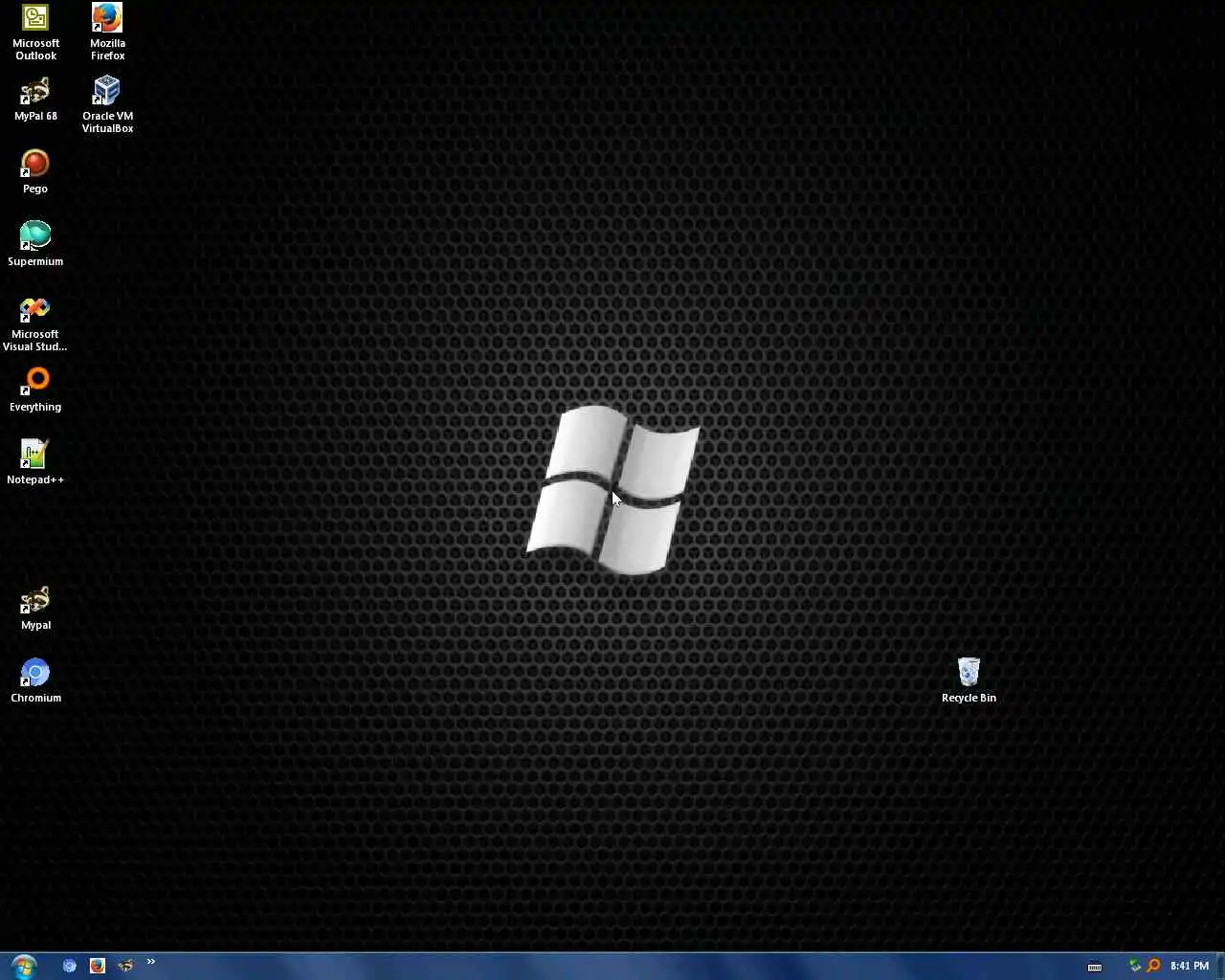The height and width of the screenshot is (980, 1225).
Task: Launch Firefox from the quick launch bar
Action: (98, 966)
